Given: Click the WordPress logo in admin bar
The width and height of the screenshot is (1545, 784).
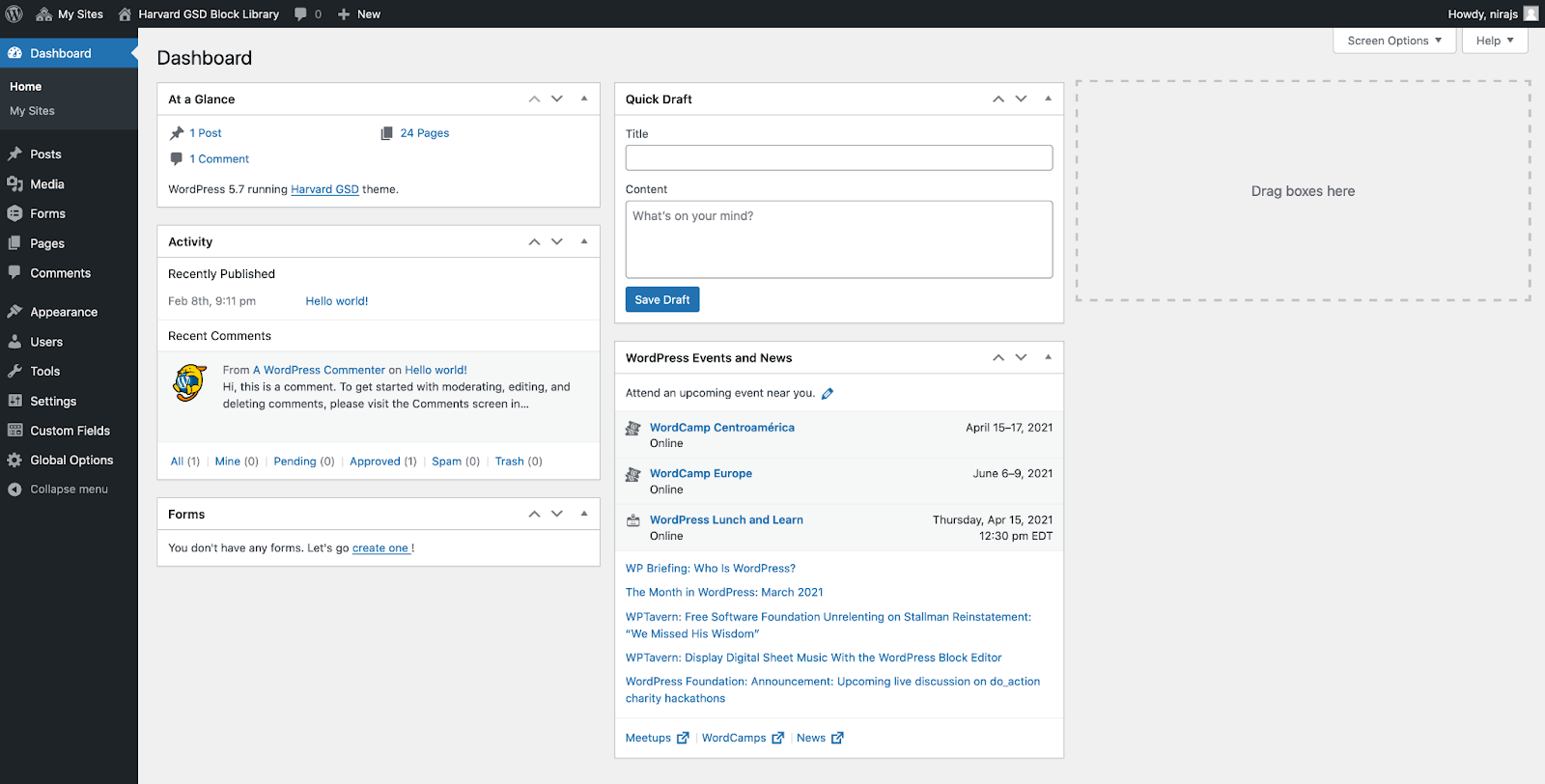Looking at the screenshot, I should click(14, 14).
